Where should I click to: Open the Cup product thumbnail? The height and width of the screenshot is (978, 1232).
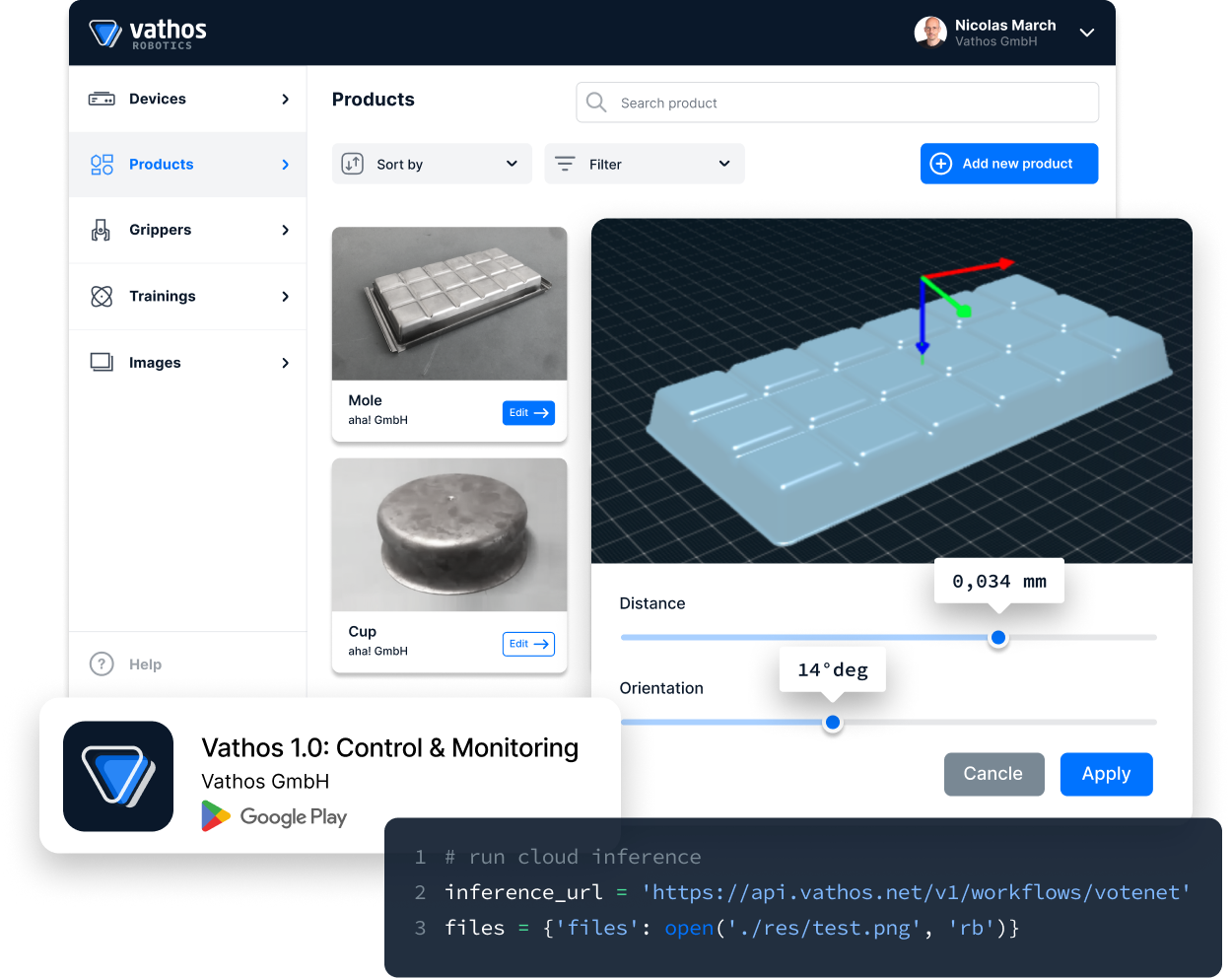coord(449,535)
